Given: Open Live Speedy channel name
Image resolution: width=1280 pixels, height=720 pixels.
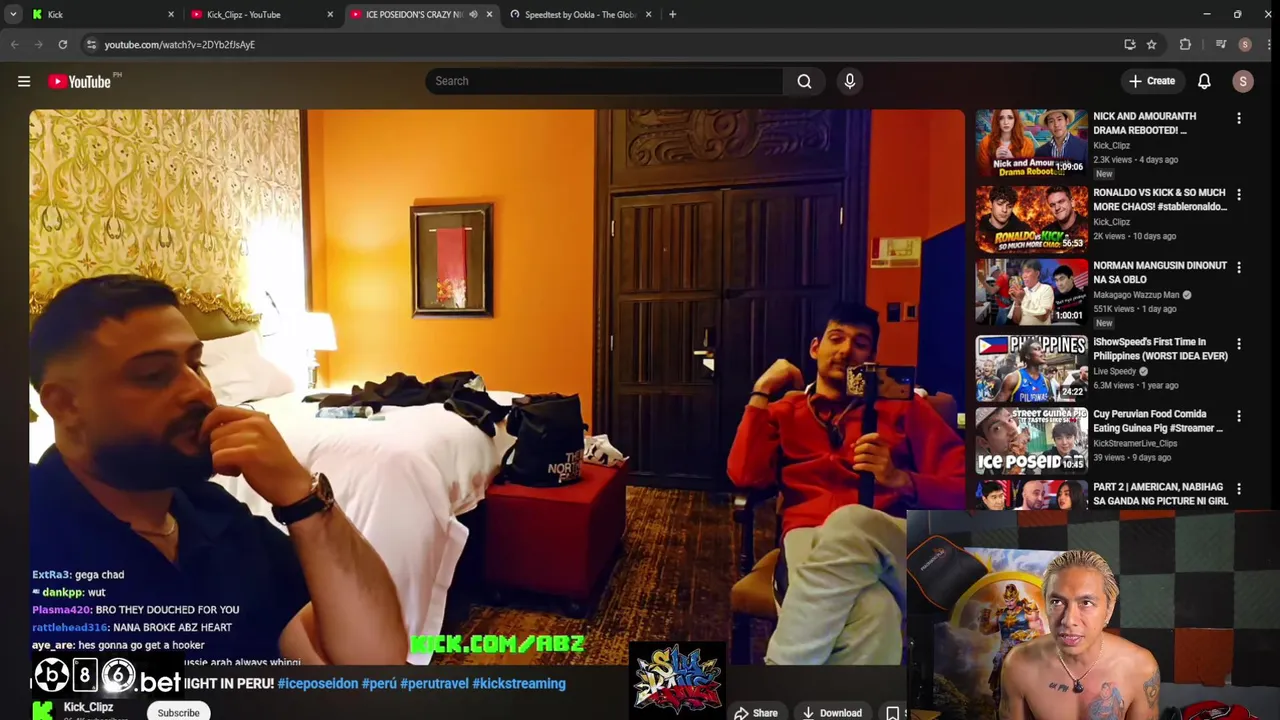Looking at the screenshot, I should point(1114,371).
